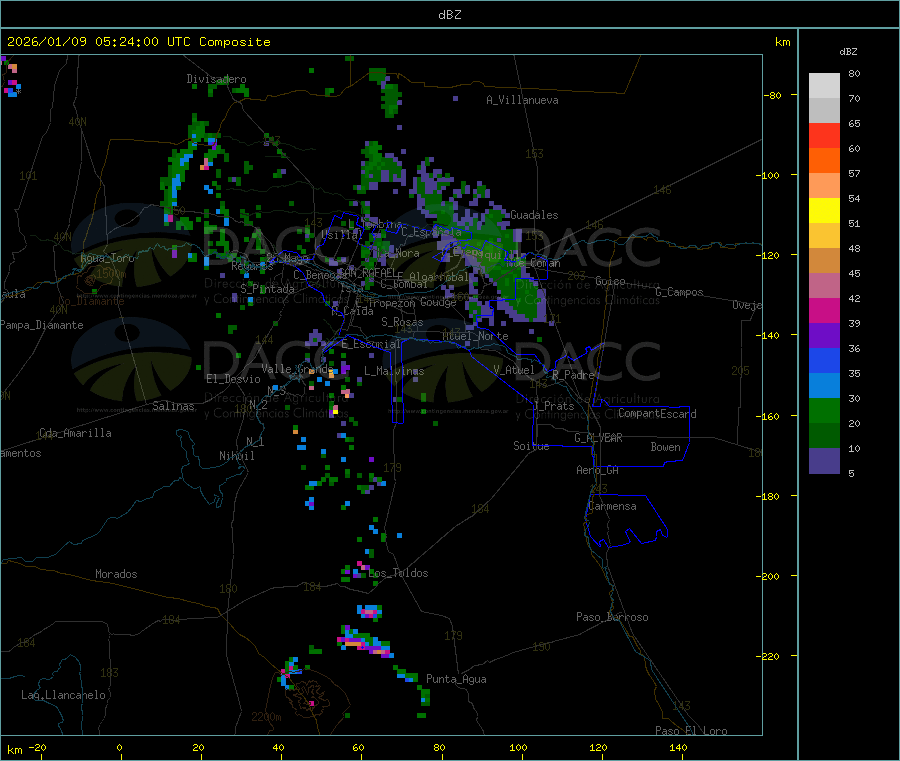
Task: Click the Atuel_Norte label
Action: (x=475, y=336)
